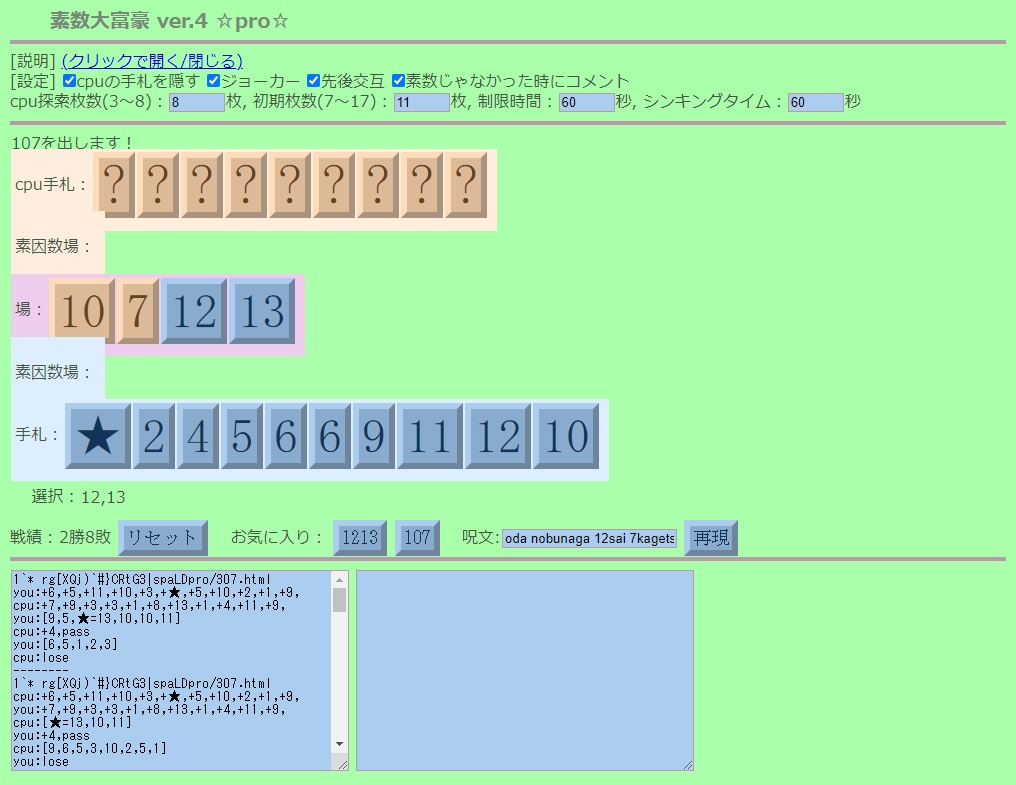Click the 再現 button
The height and width of the screenshot is (785, 1016).
pos(711,537)
